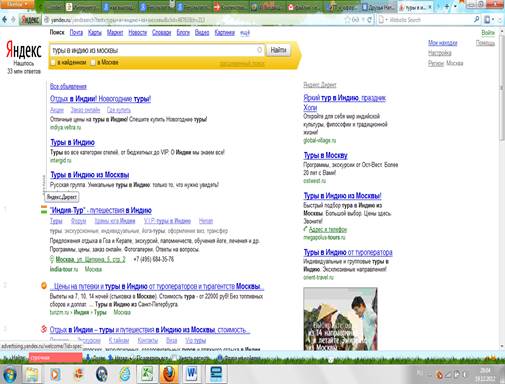
Task: Open Internet Explorer from taskbar
Action: point(125,374)
